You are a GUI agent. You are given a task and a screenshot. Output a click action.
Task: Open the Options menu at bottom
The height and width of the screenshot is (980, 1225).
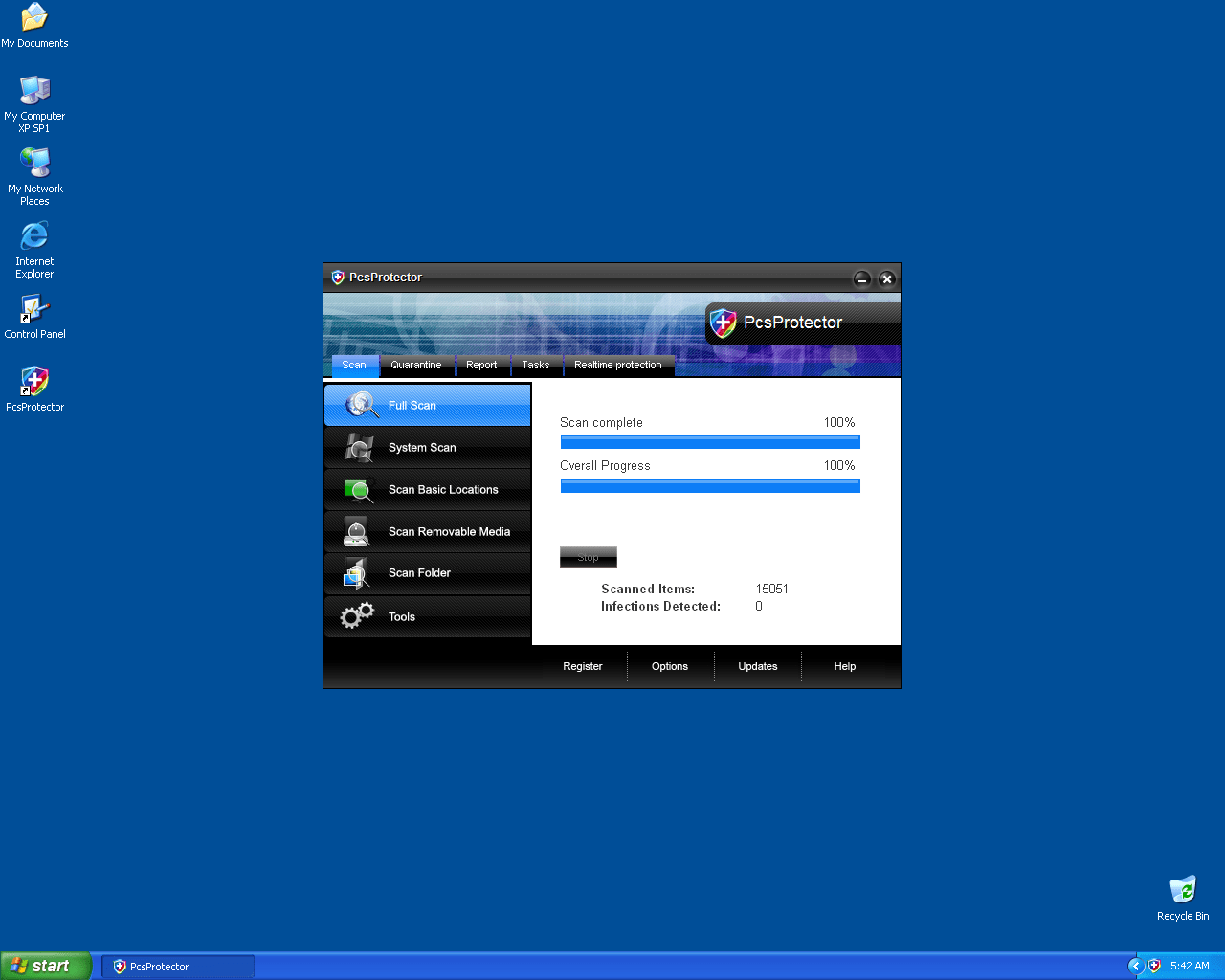pyautogui.click(x=670, y=666)
